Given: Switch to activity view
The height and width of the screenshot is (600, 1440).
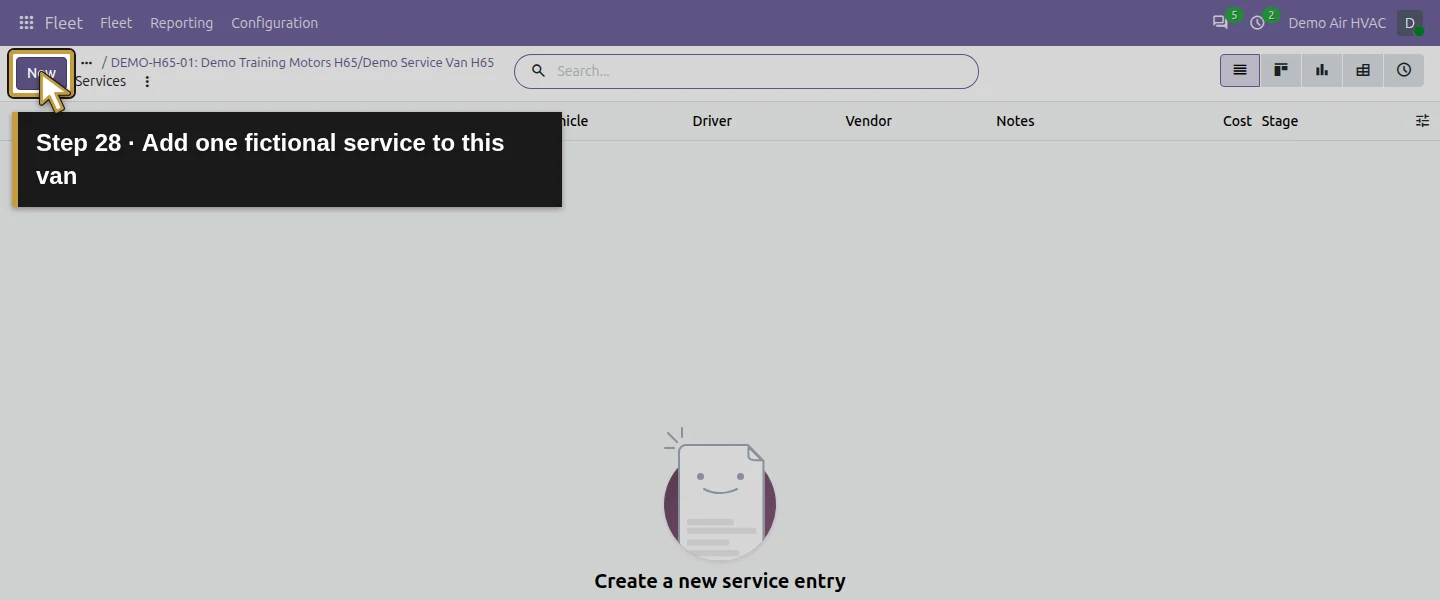Looking at the screenshot, I should click(1404, 70).
